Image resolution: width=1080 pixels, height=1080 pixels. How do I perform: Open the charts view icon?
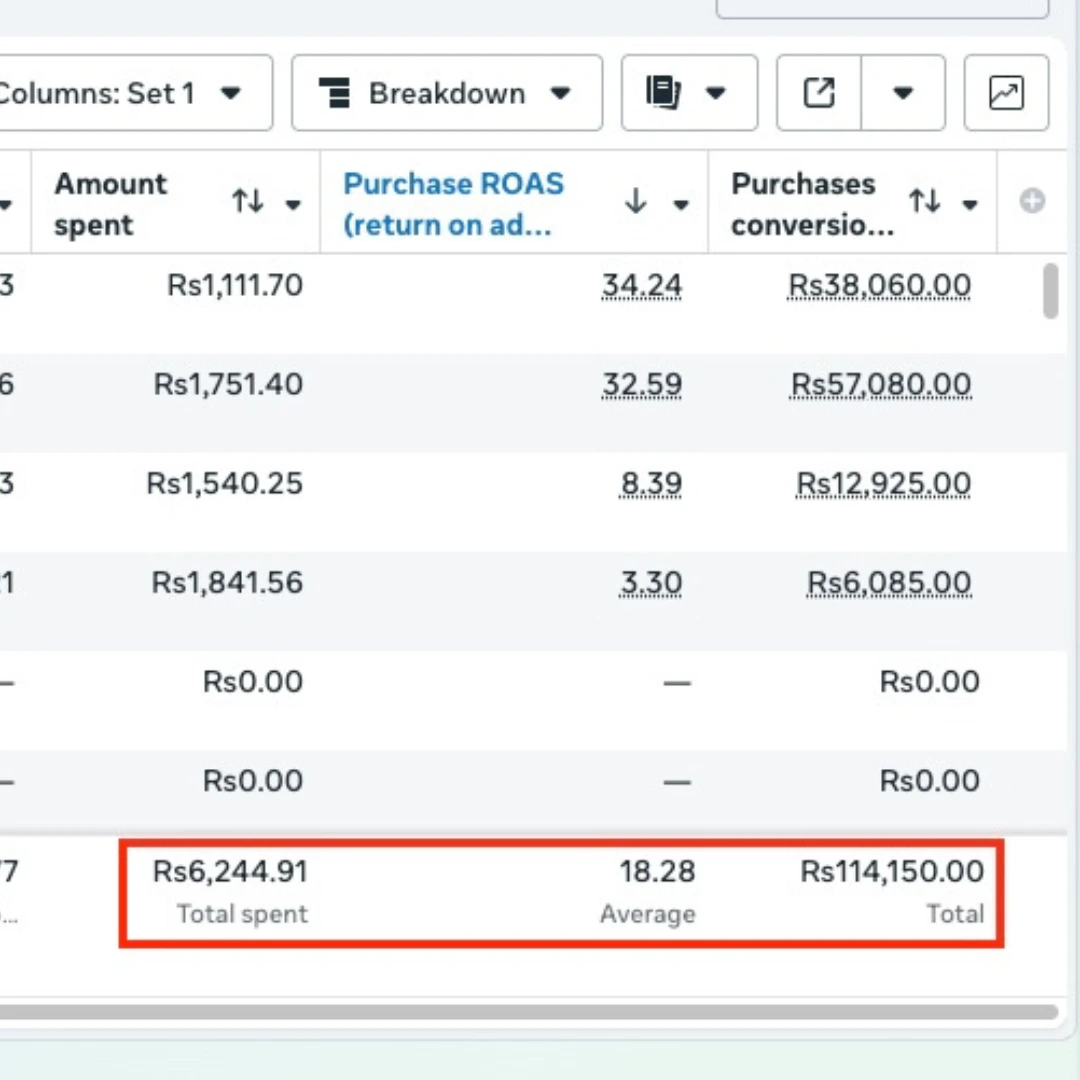pyautogui.click(x=1005, y=94)
